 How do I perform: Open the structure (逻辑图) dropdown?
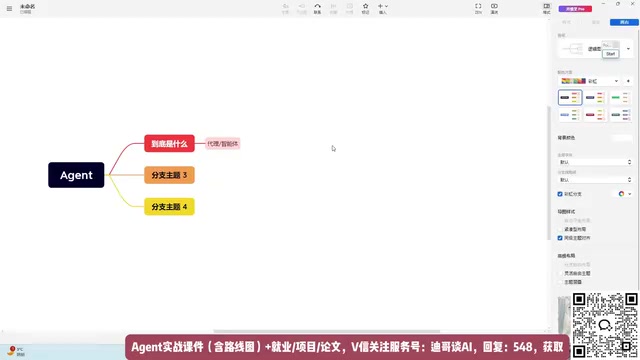click(628, 49)
